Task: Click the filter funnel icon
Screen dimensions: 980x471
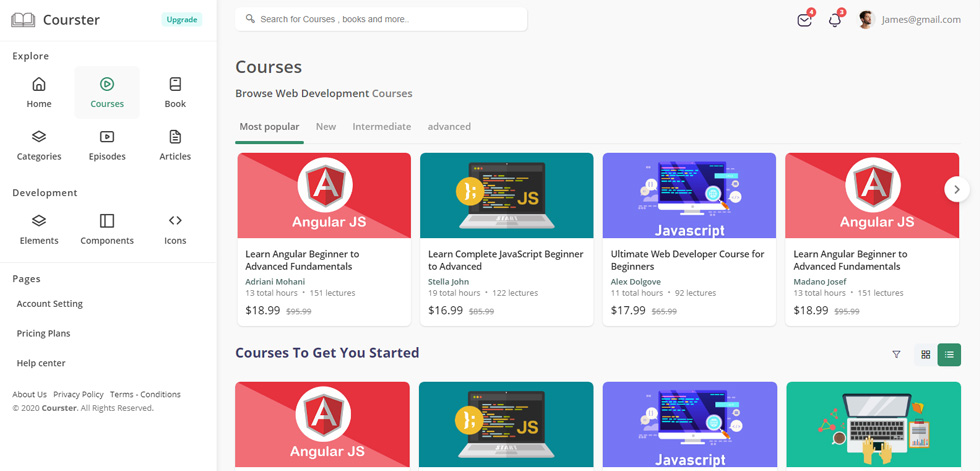Action: pyautogui.click(x=896, y=355)
